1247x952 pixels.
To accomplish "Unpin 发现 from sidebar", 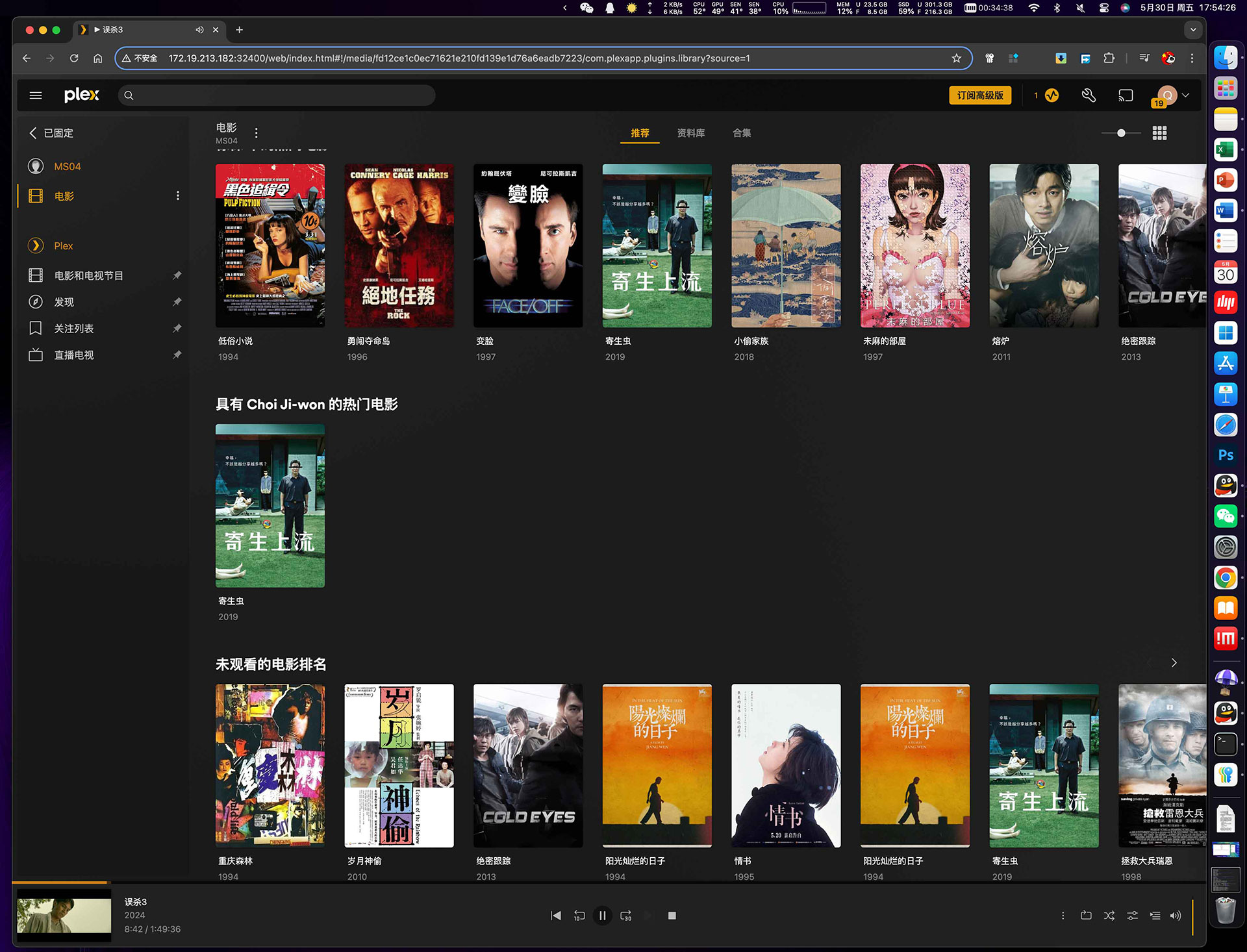I will tap(177, 302).
